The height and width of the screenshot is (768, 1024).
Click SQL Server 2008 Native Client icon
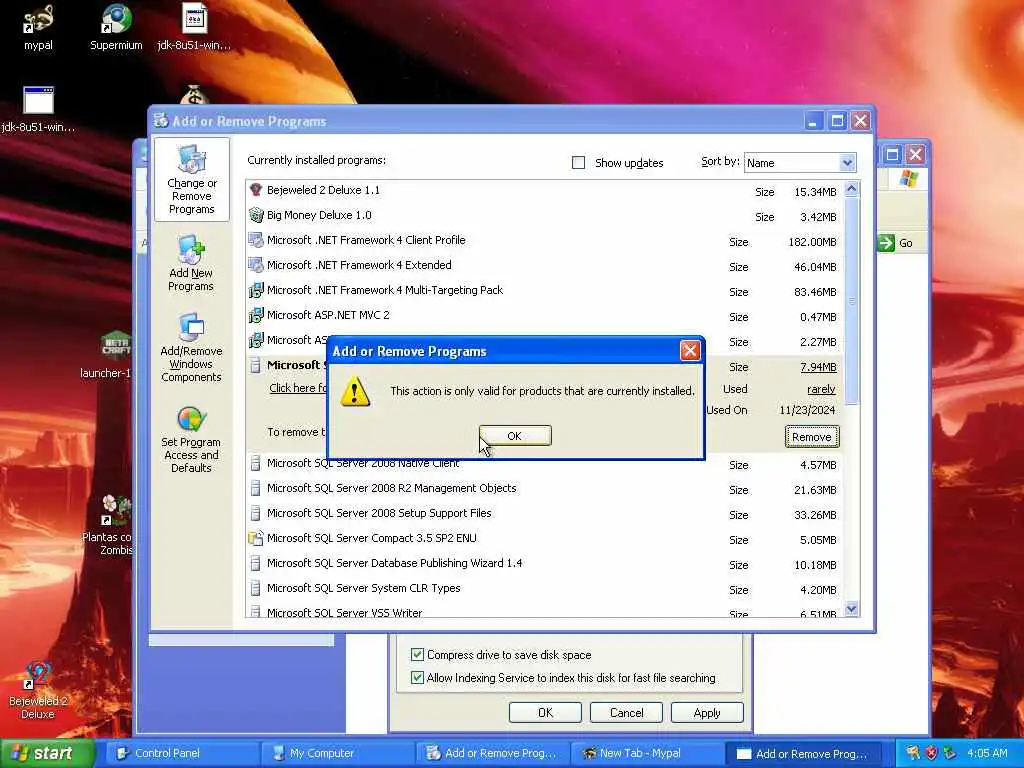[256, 464]
